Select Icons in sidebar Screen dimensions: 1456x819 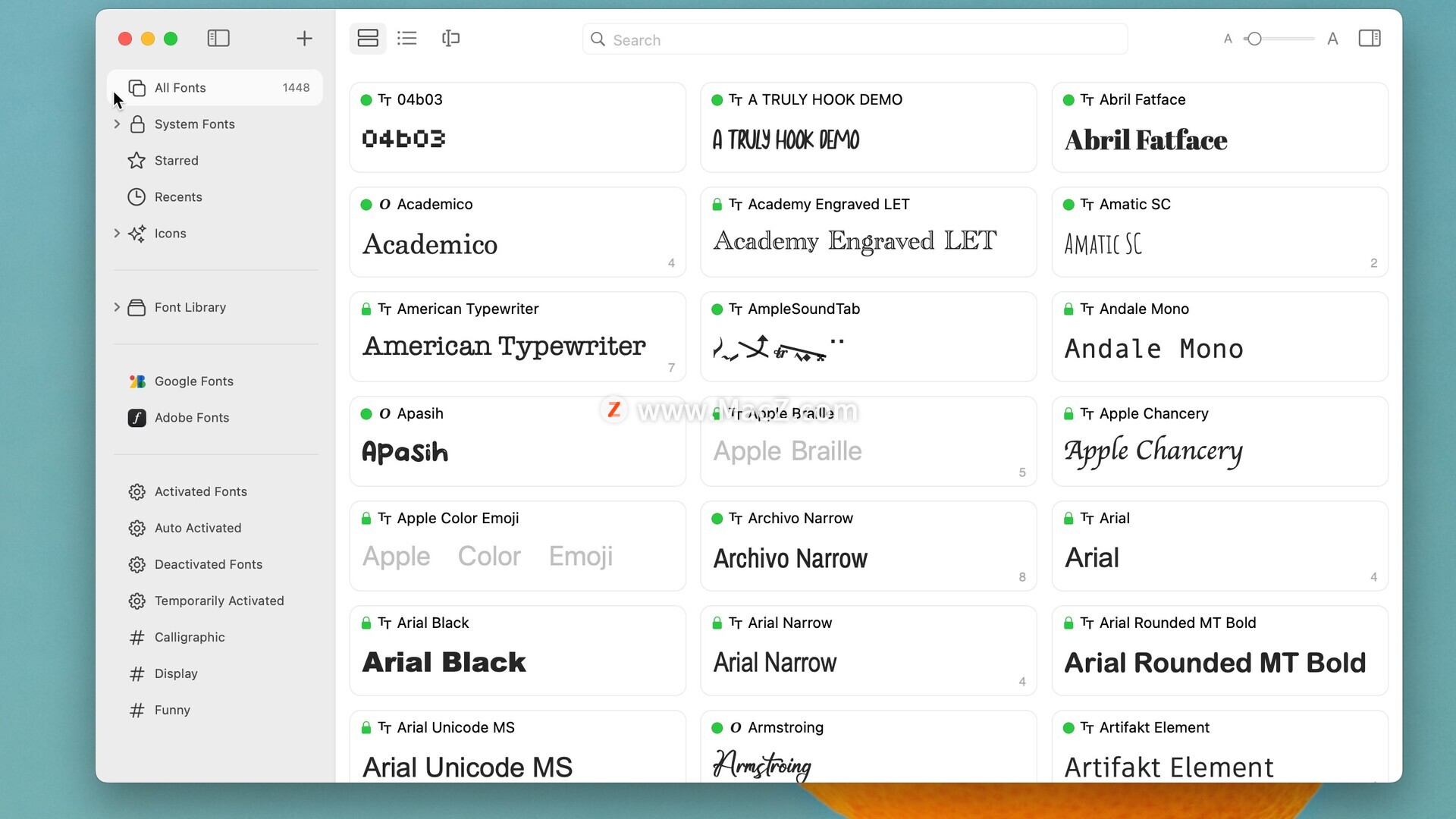tap(171, 234)
